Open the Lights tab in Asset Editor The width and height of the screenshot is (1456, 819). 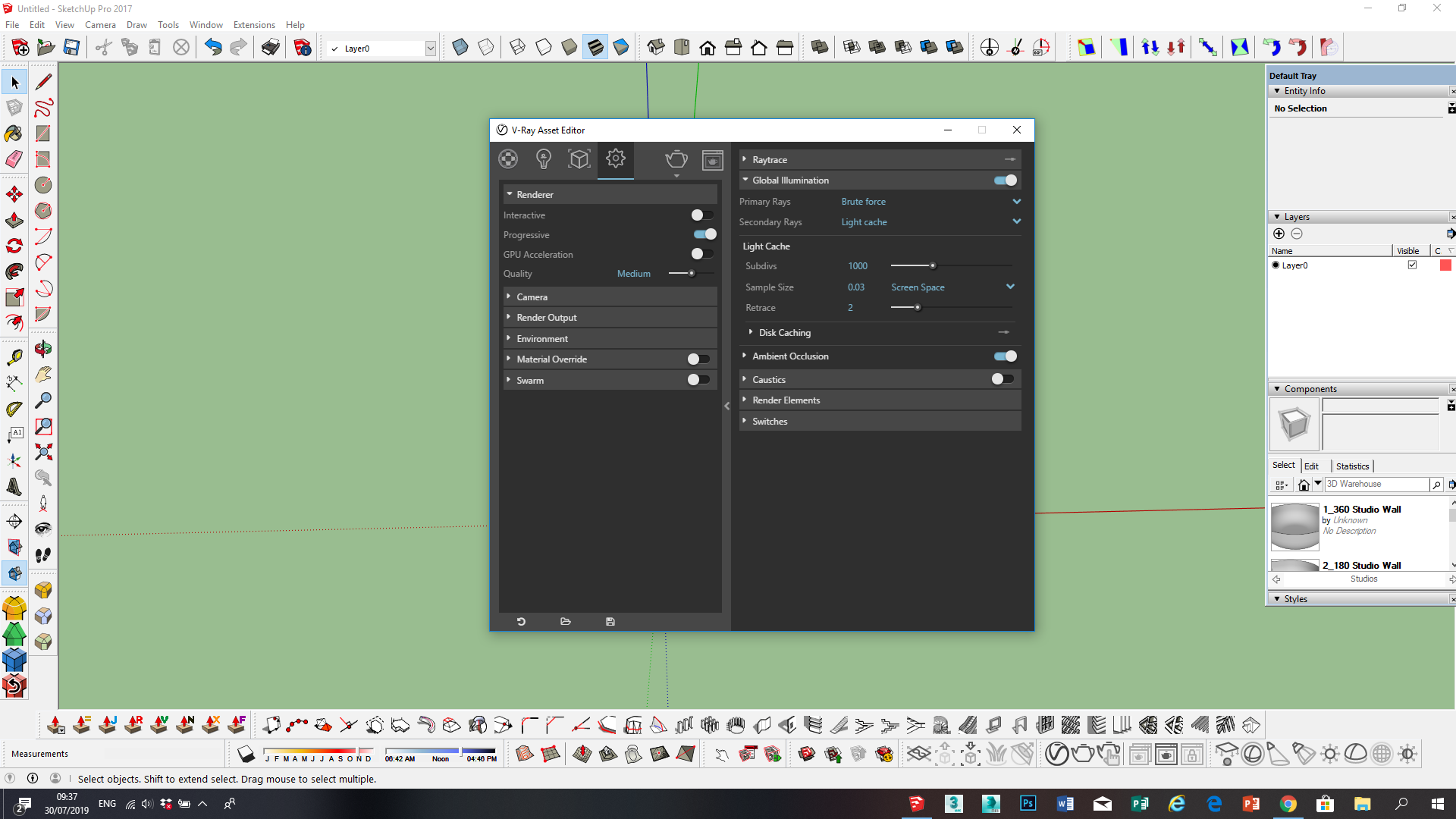pyautogui.click(x=543, y=159)
